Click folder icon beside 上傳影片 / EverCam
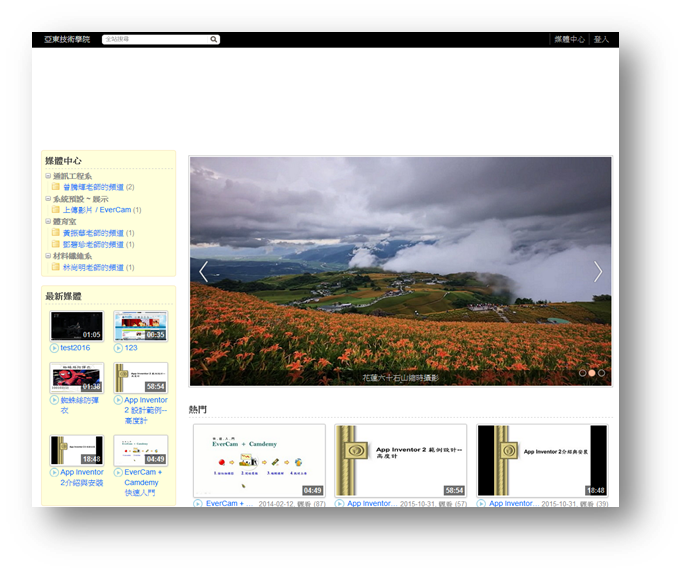This screenshot has width=684, height=572. [x=56, y=209]
